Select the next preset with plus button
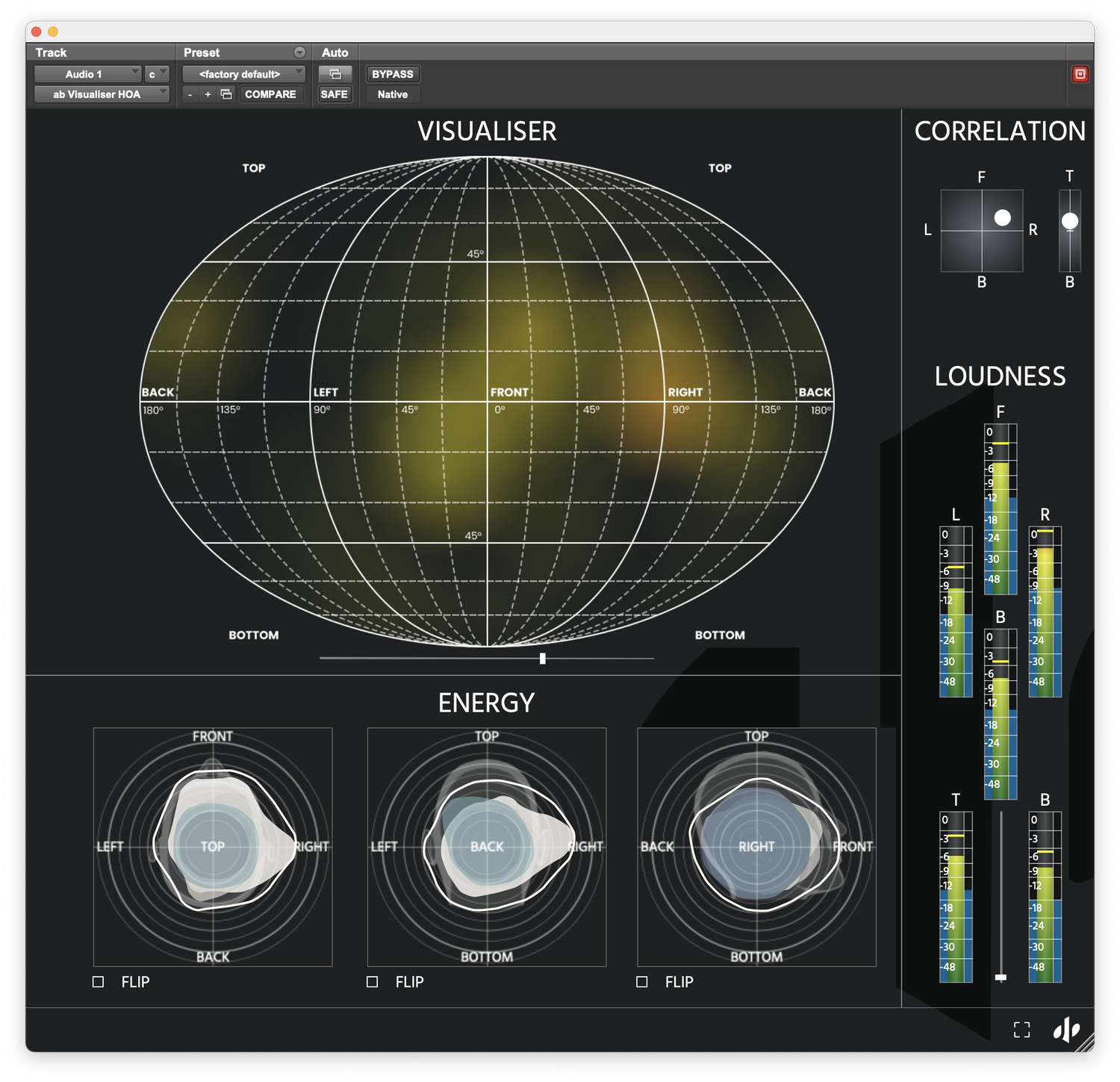This screenshot has width=1120, height=1082. pos(208,94)
